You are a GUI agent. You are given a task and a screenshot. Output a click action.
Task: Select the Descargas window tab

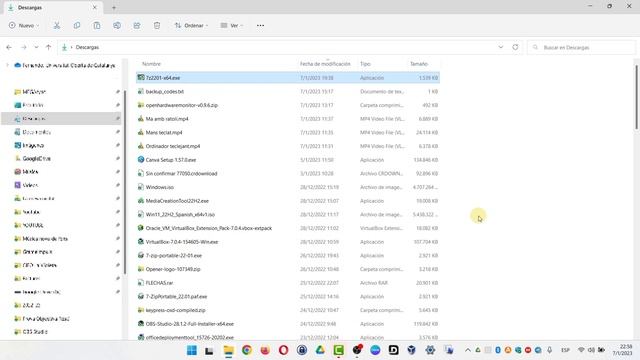click(x=53, y=7)
